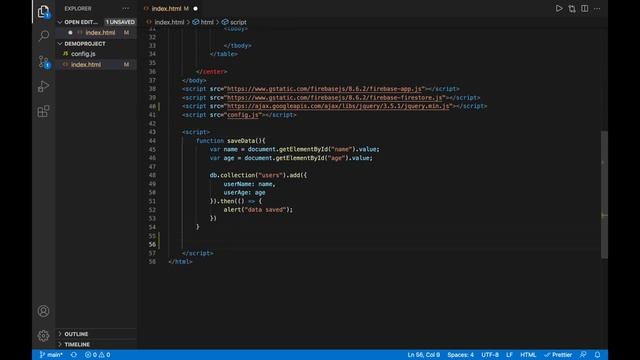Close the unsaved index.html tab dot
Image resolution: width=640 pixels, height=360 pixels.
[196, 8]
